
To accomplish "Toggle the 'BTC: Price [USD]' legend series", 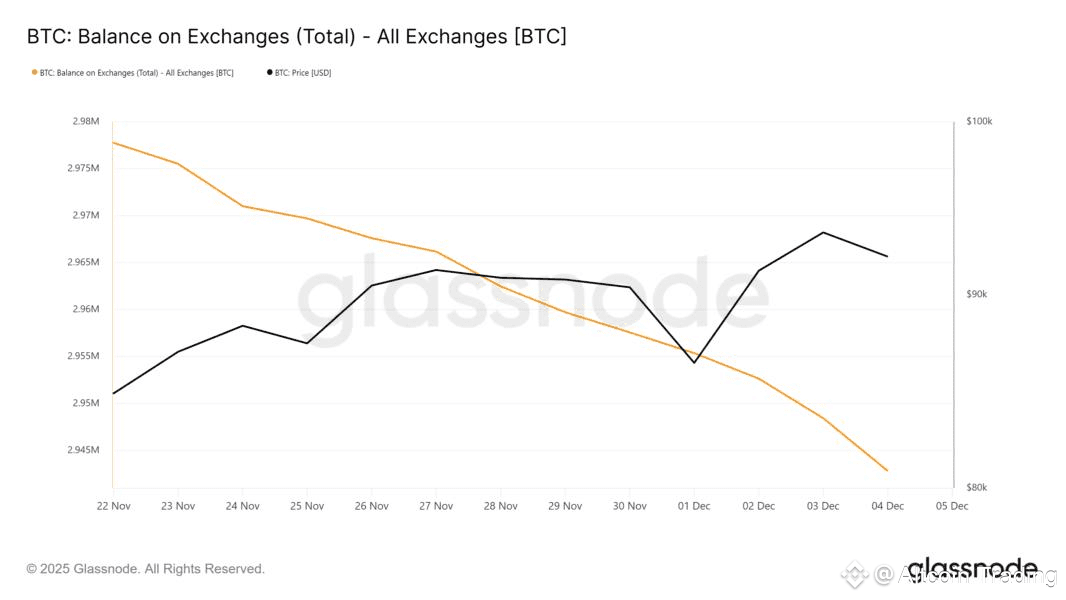I will coord(302,73).
